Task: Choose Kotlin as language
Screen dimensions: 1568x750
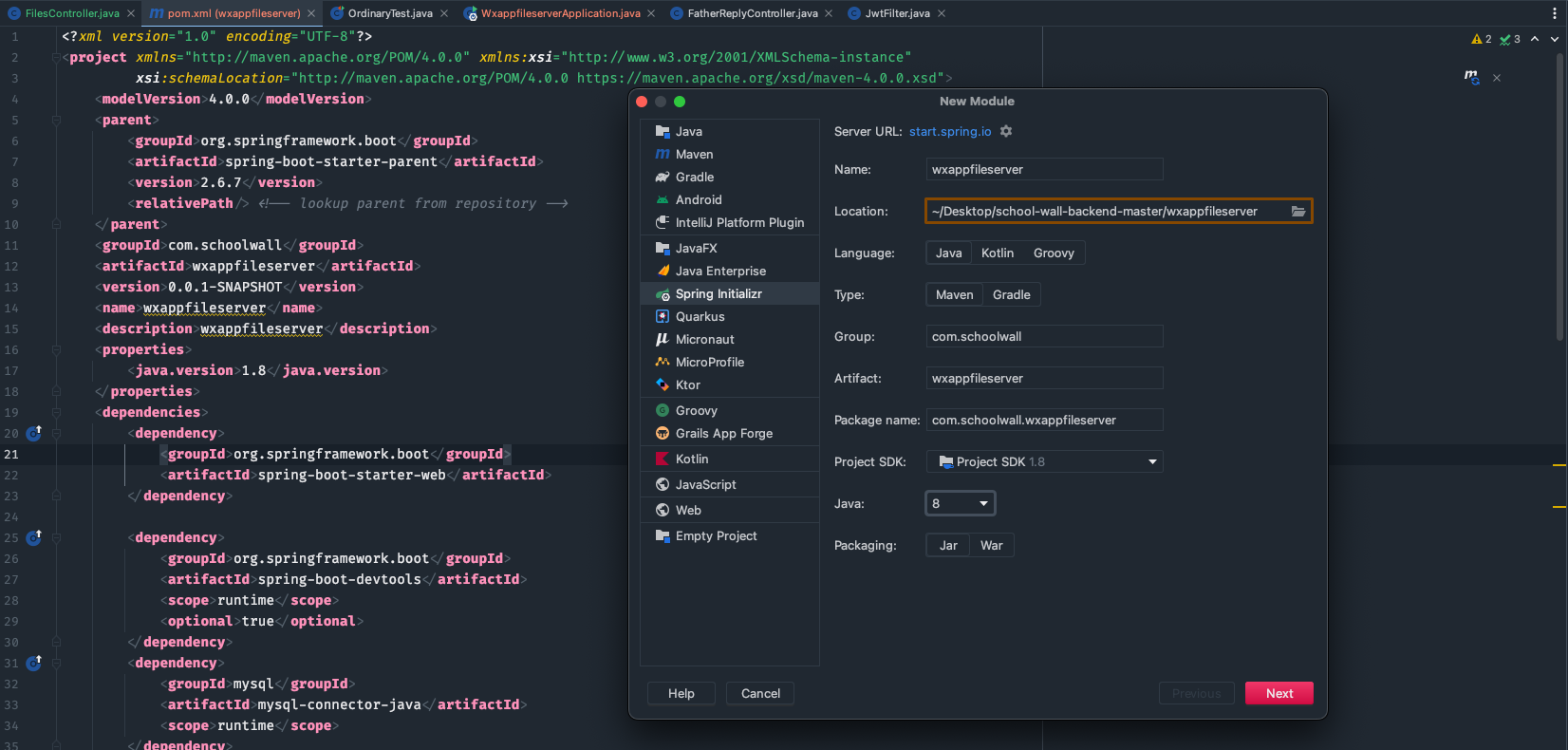Action: (x=998, y=253)
